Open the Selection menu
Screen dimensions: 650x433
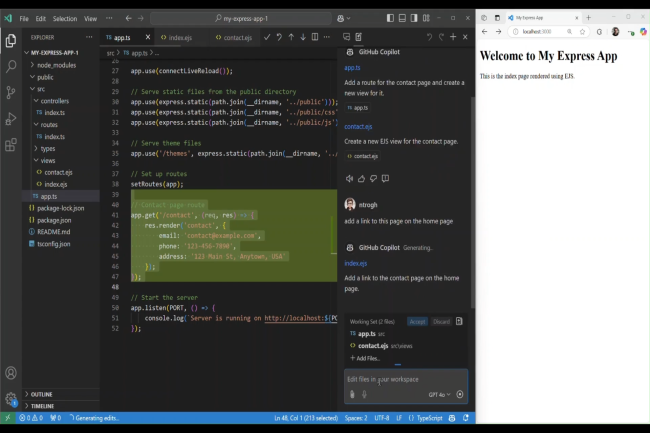pos(65,19)
